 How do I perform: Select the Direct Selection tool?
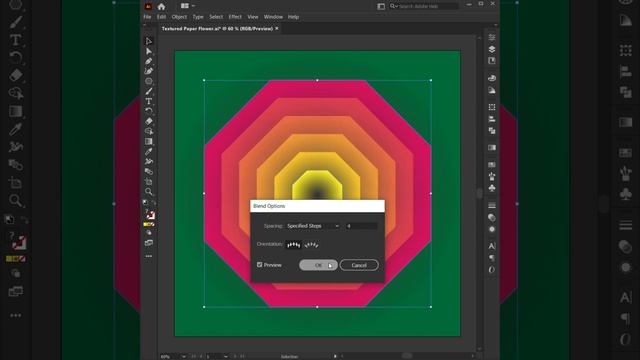tap(149, 51)
